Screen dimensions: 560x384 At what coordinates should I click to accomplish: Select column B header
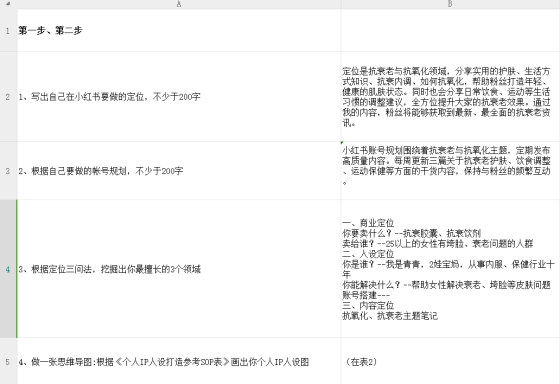[x=450, y=4]
